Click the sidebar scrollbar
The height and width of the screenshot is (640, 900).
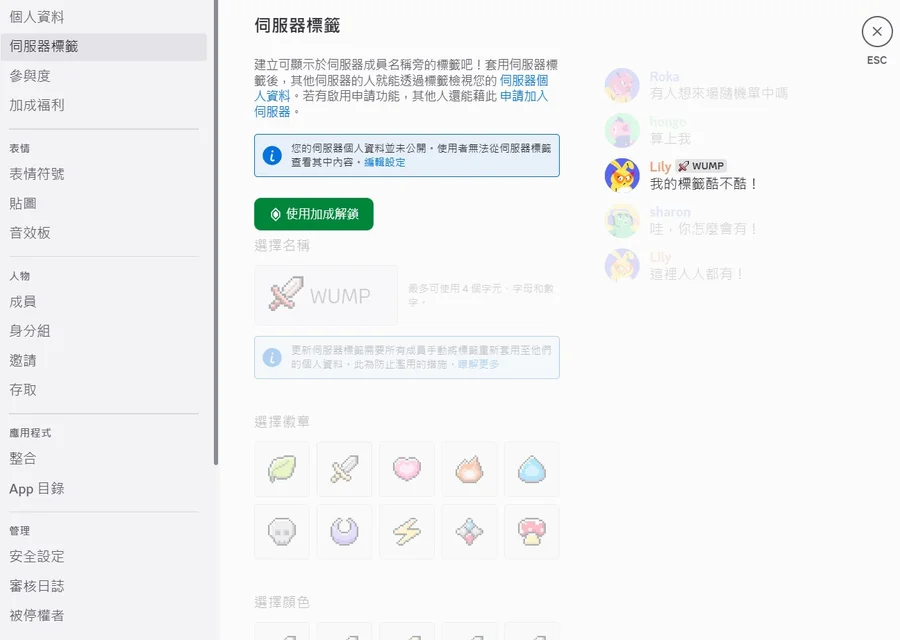click(216, 231)
